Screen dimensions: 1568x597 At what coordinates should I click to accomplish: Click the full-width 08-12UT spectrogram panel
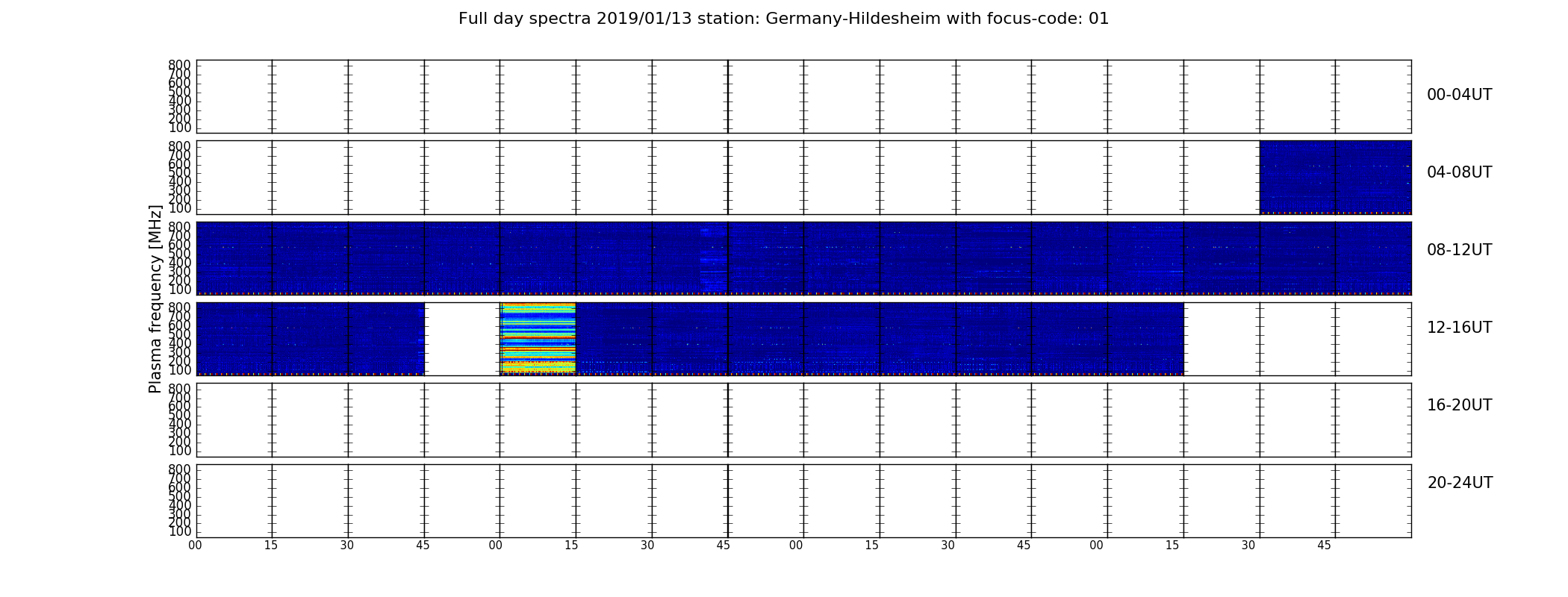click(x=803, y=258)
